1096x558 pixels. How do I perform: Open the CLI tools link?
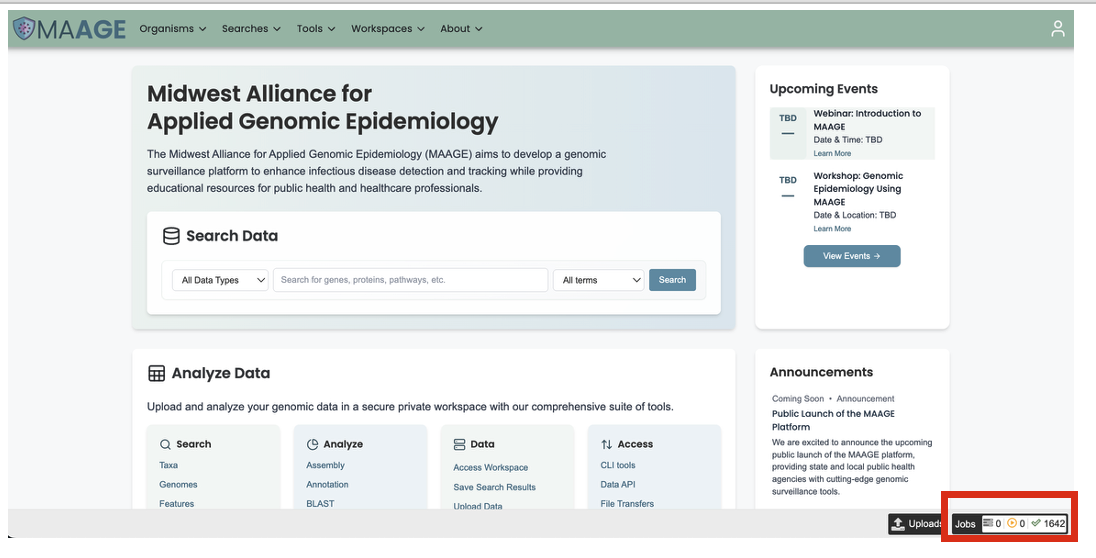618,465
